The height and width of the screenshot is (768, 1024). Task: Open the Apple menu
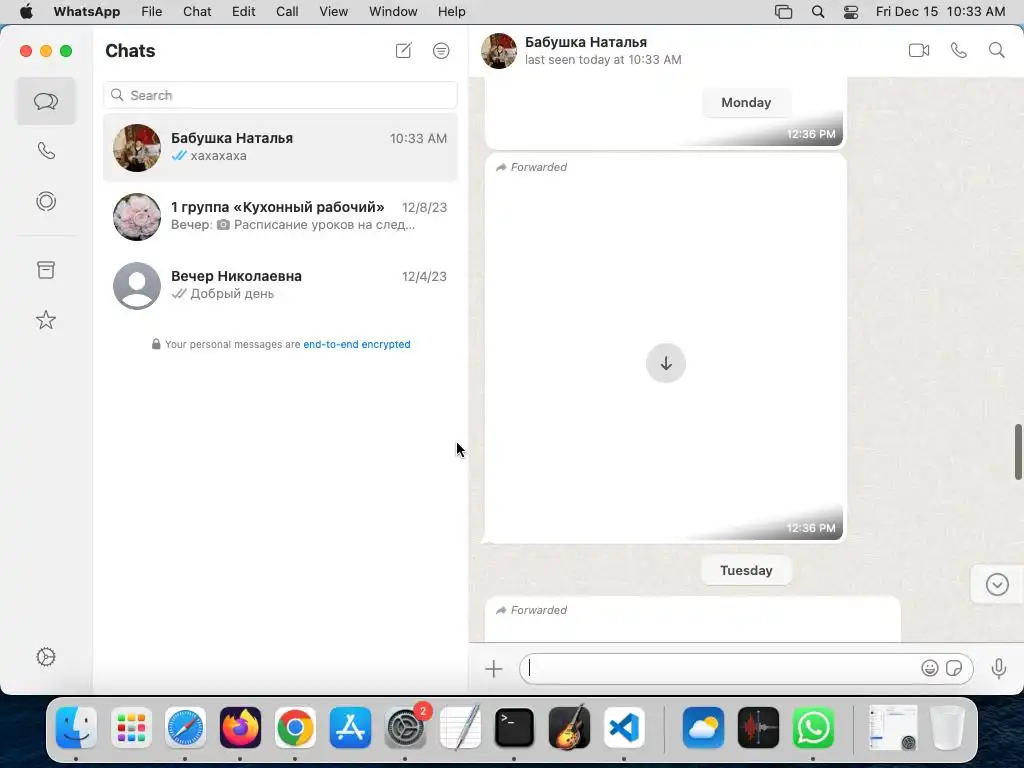pos(26,12)
